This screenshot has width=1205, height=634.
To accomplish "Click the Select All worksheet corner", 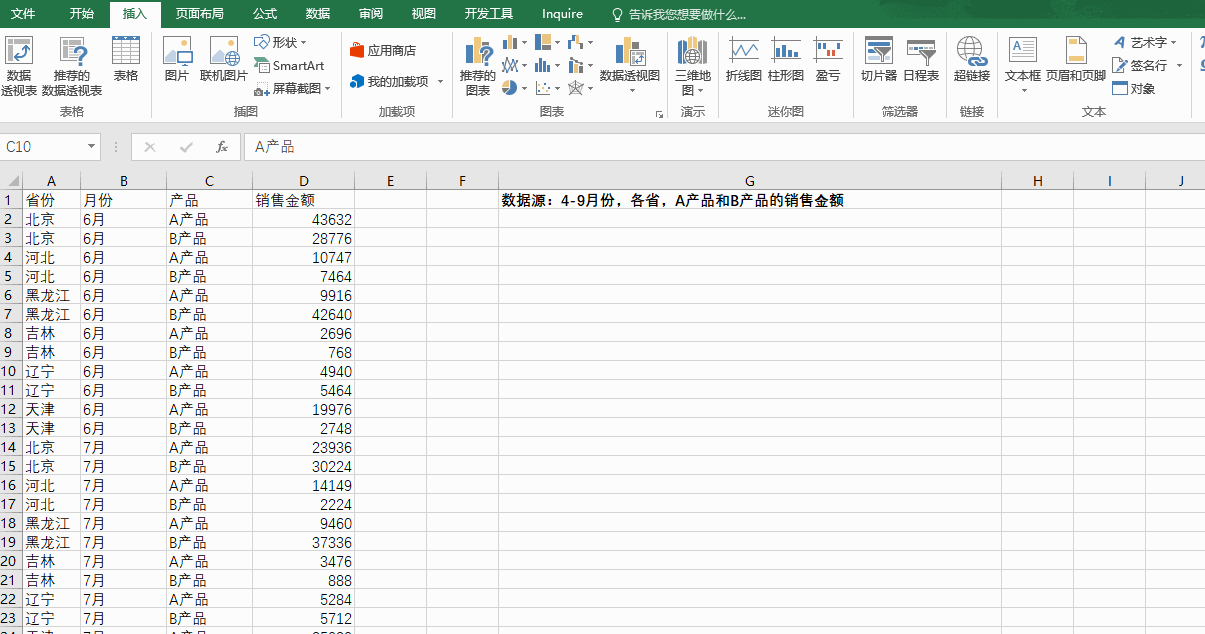I will [11, 181].
